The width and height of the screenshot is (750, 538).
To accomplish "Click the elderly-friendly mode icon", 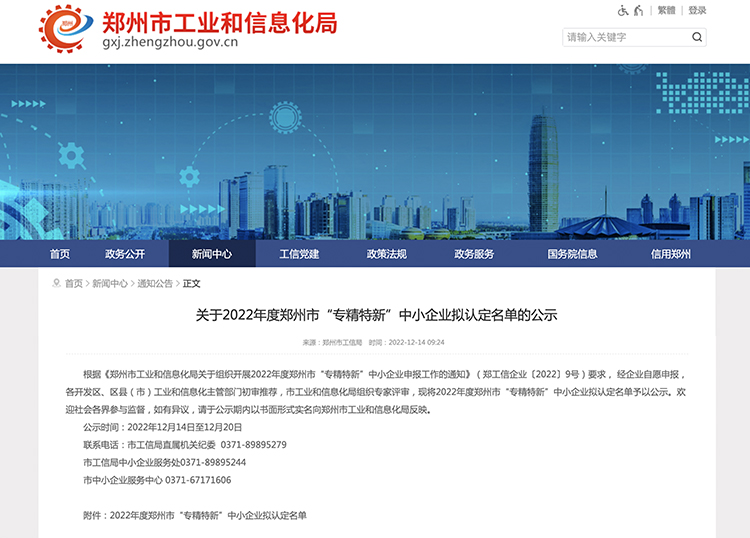I will pyautogui.click(x=637, y=11).
